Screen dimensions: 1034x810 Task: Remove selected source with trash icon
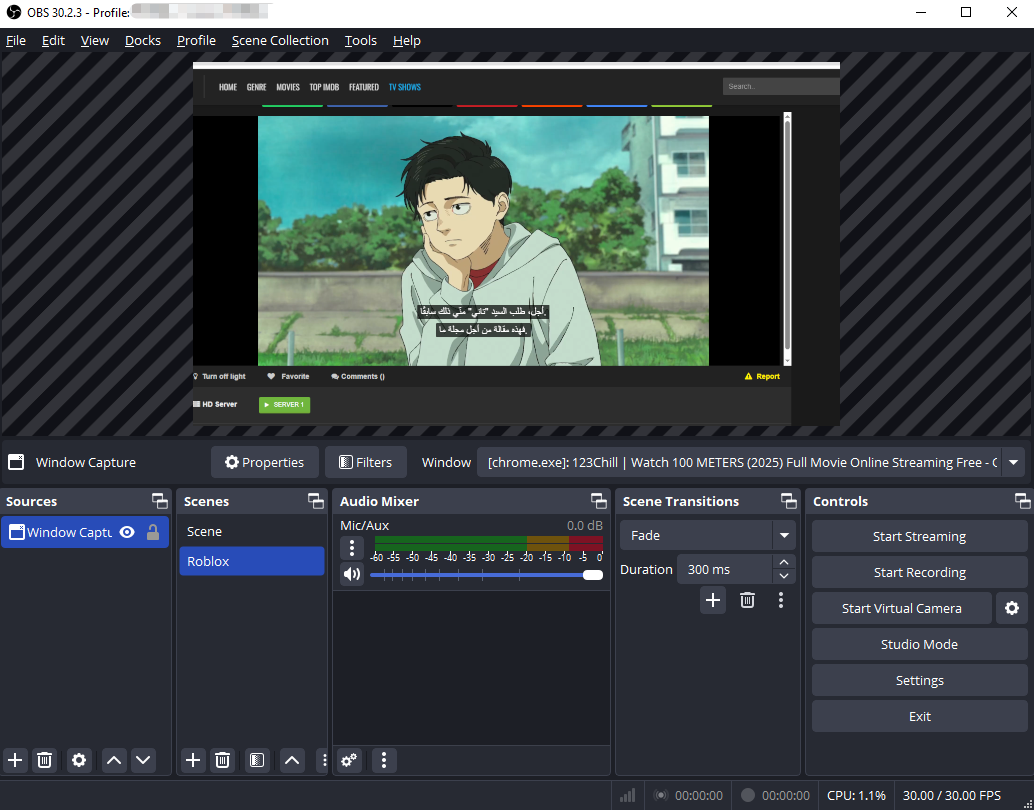tap(44, 760)
